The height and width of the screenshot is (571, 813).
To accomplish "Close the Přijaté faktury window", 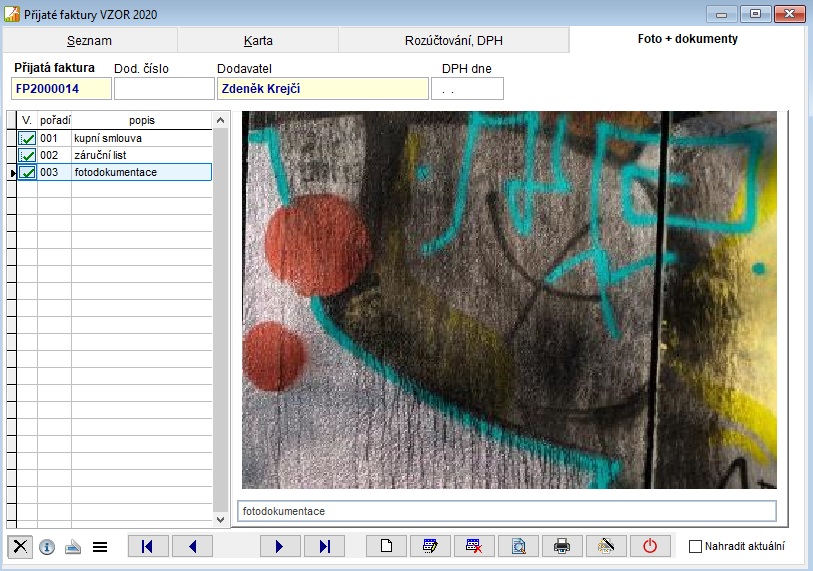I will tap(790, 14).
